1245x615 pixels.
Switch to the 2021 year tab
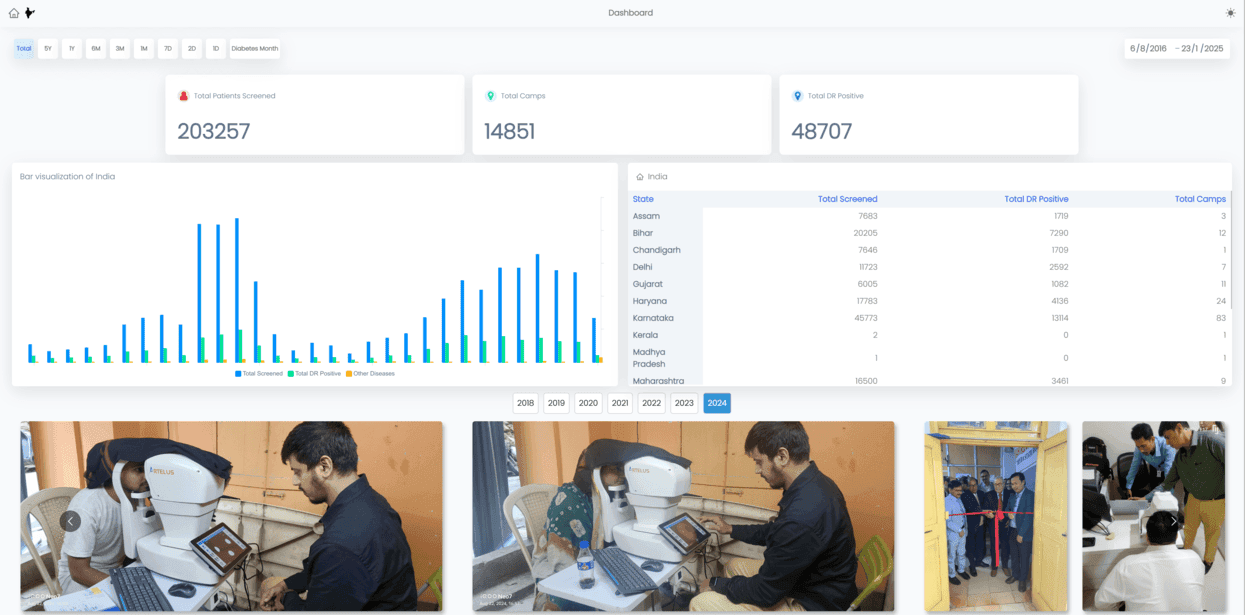click(x=620, y=403)
